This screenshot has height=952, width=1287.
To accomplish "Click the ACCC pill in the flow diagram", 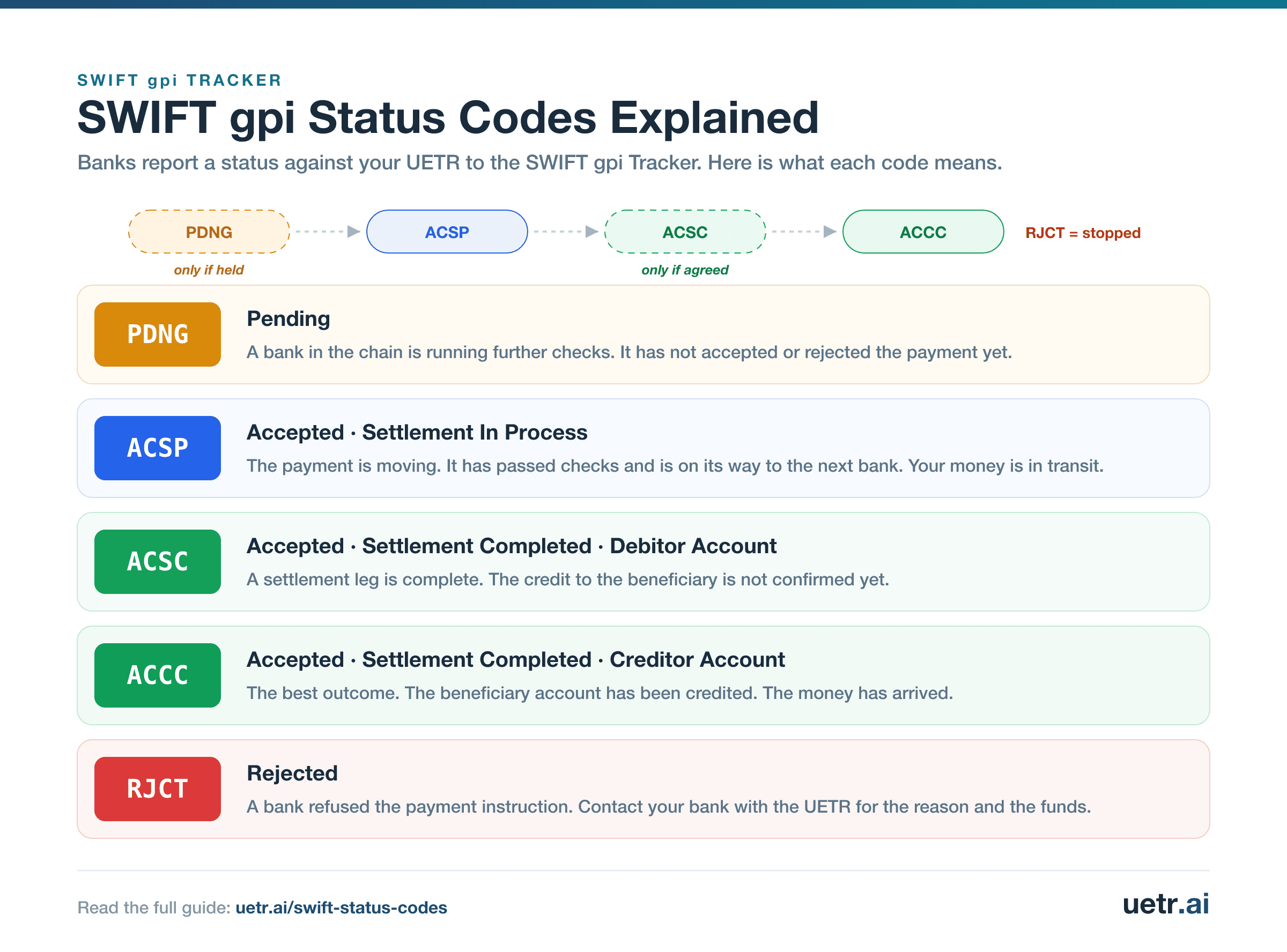I will tap(923, 232).
